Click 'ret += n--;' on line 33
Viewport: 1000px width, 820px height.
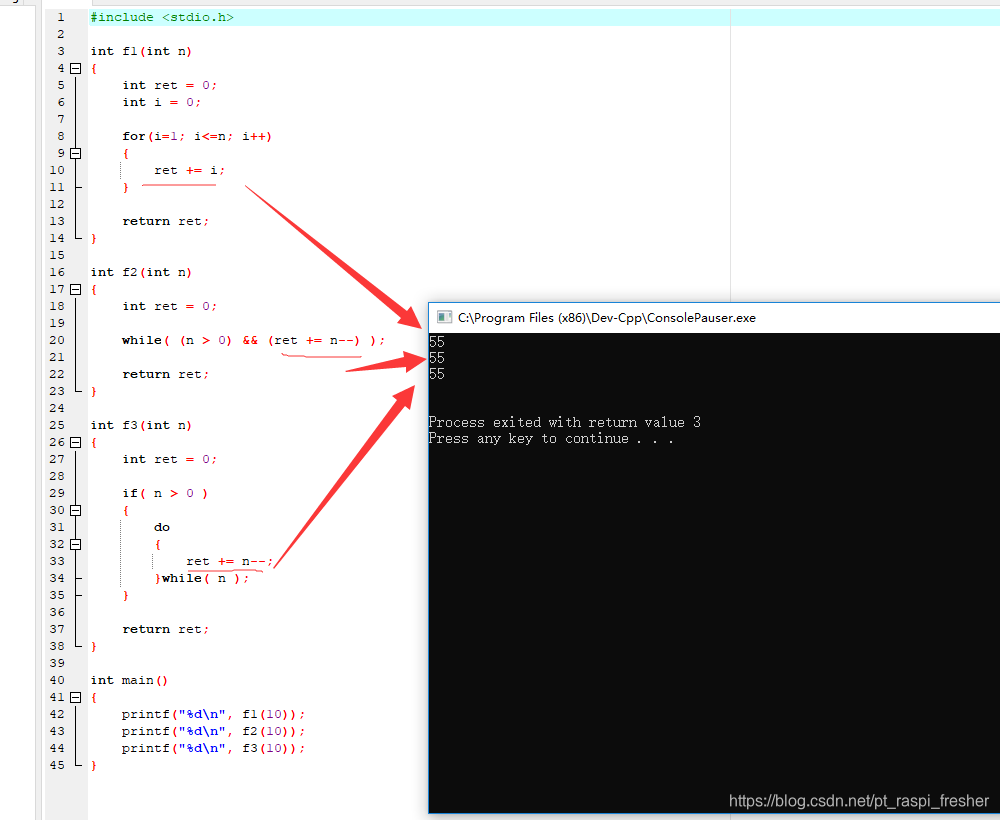tap(230, 562)
